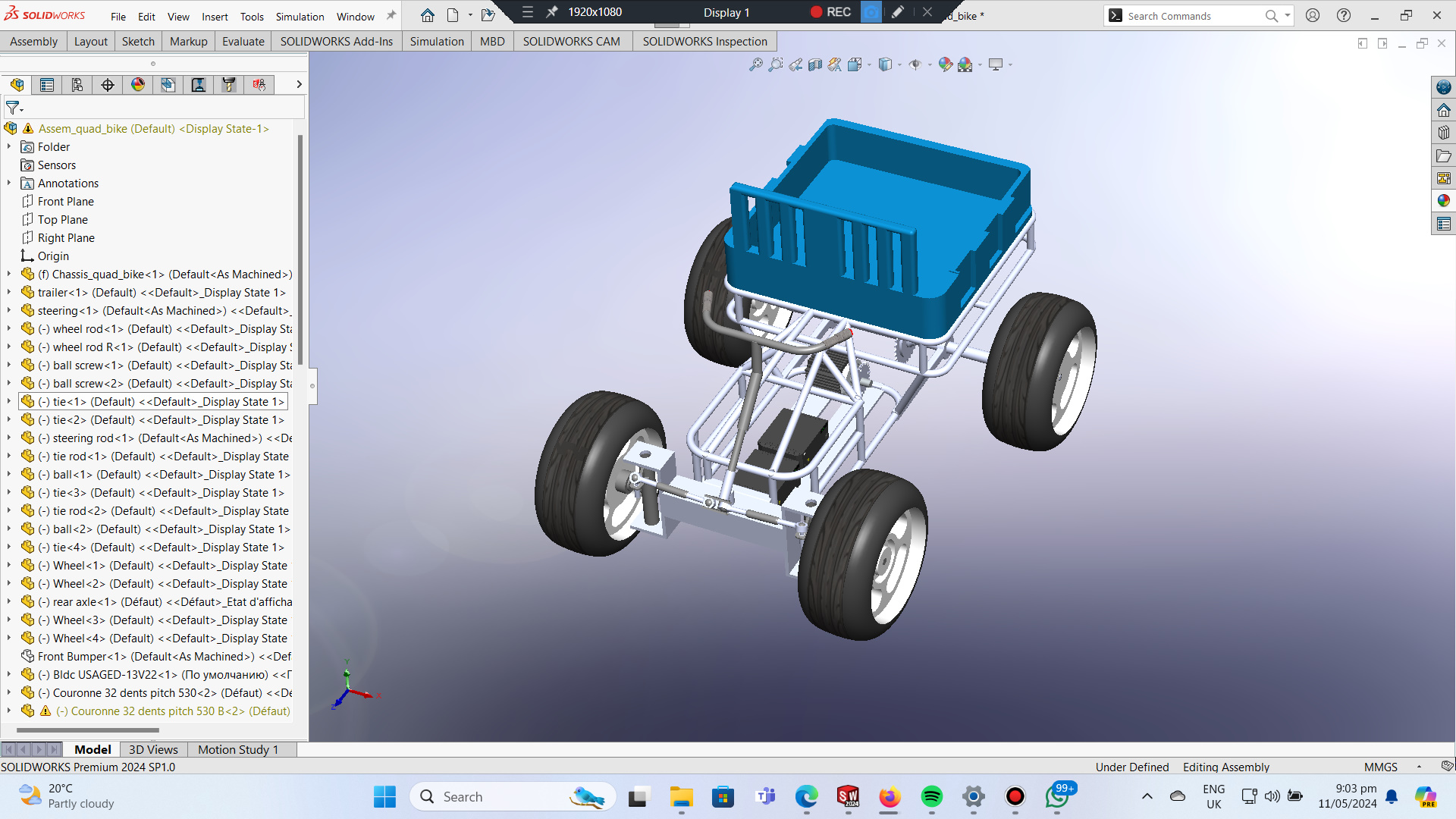Open the PropertyManager tab icon
This screenshot has width=1456, height=819.
point(47,85)
